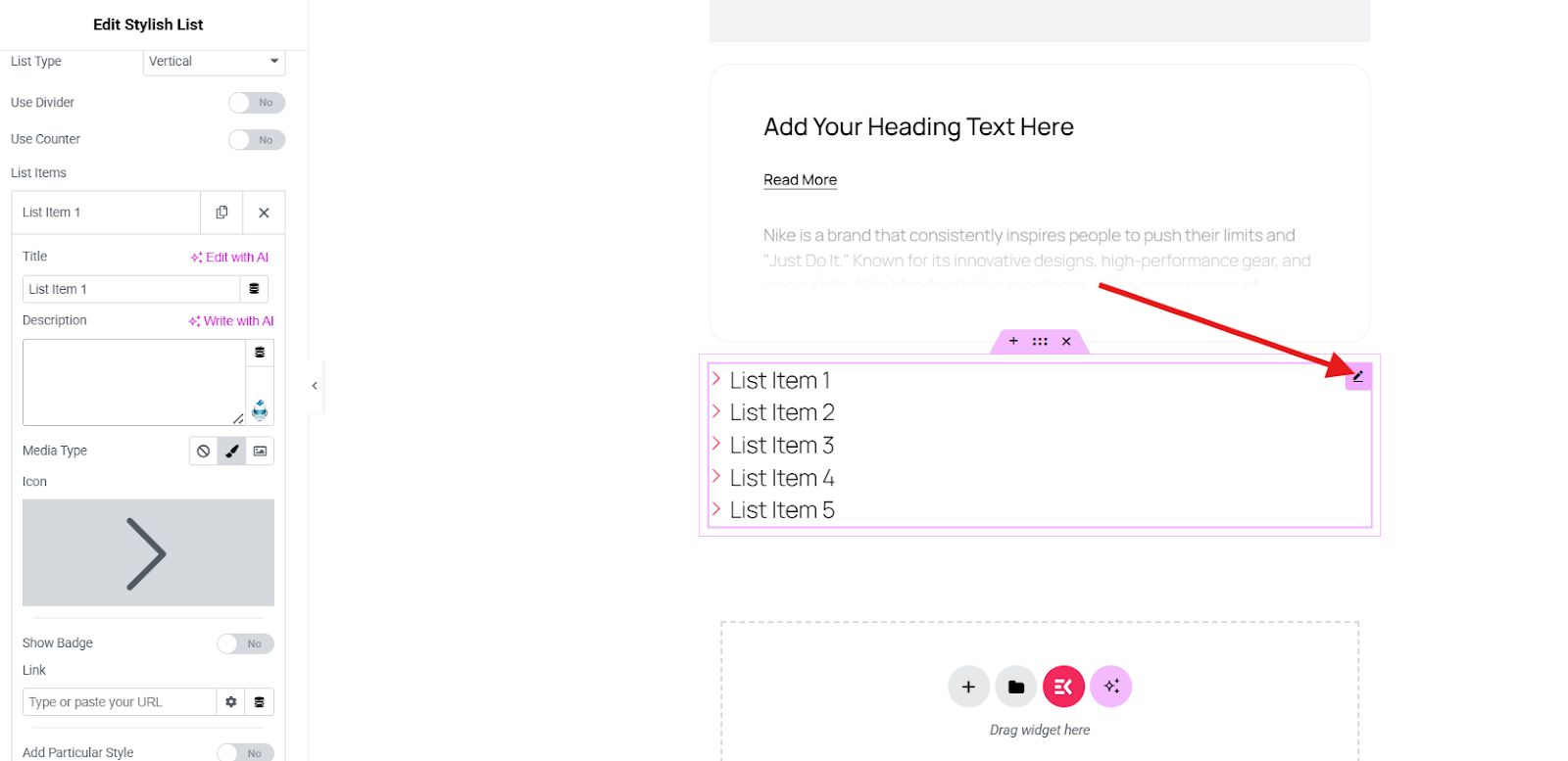Click Edit with AI for Title
This screenshot has height=761, width=1568.
[229, 258]
